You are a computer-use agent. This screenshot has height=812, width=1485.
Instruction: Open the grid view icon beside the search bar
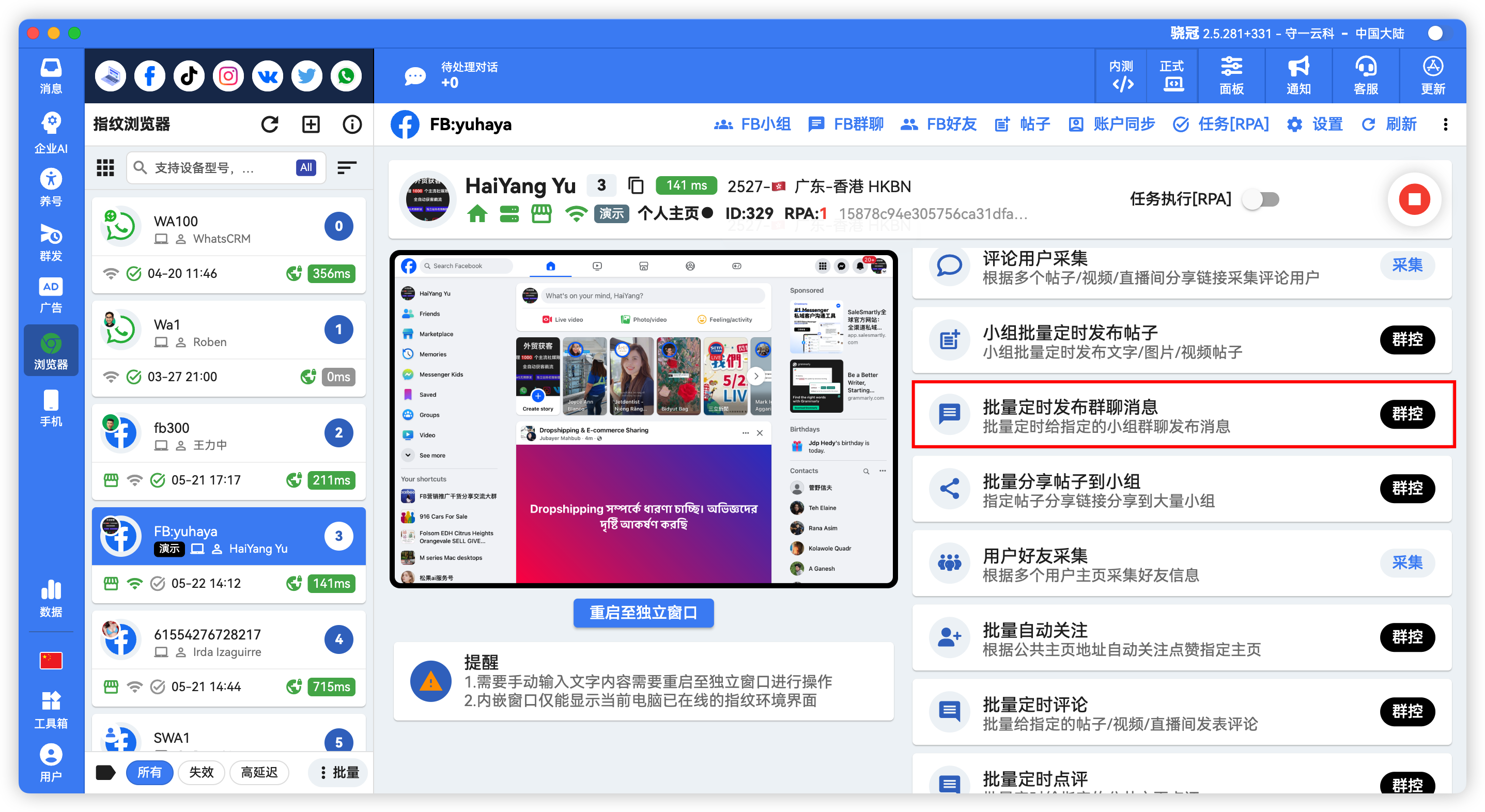[x=105, y=168]
